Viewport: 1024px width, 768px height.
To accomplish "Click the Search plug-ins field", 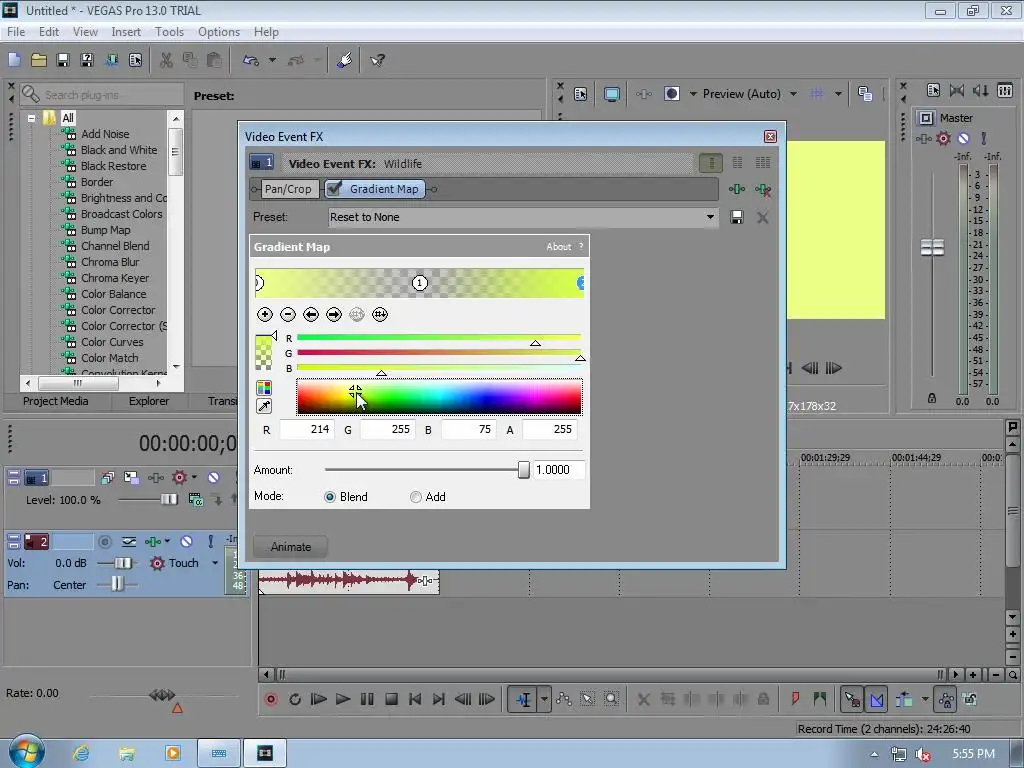I will coord(101,95).
